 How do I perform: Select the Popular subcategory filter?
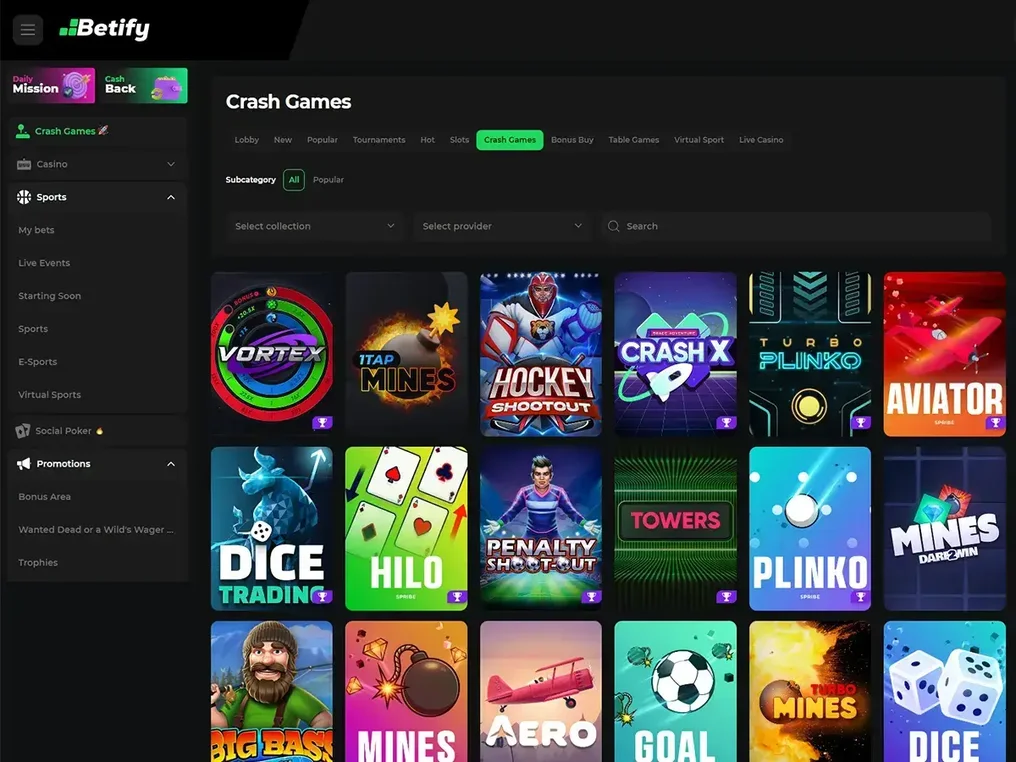[328, 179]
